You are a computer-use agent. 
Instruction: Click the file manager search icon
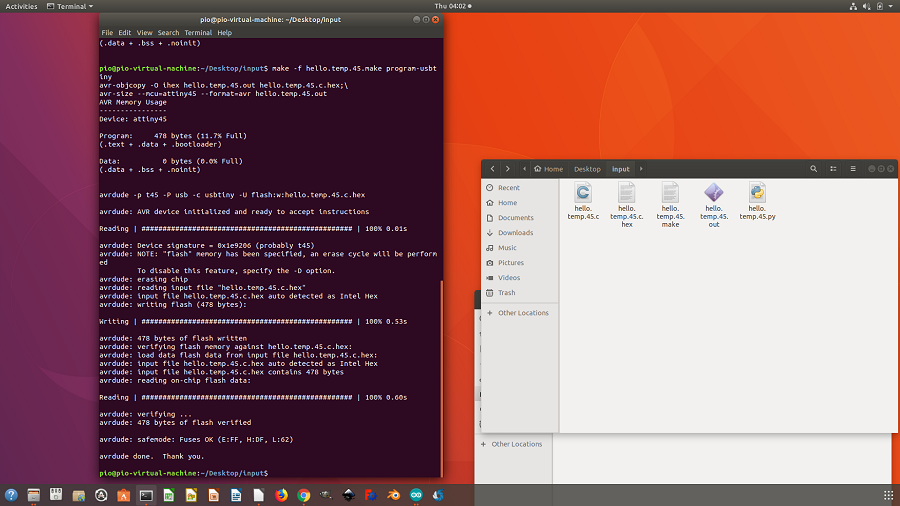[813, 169]
